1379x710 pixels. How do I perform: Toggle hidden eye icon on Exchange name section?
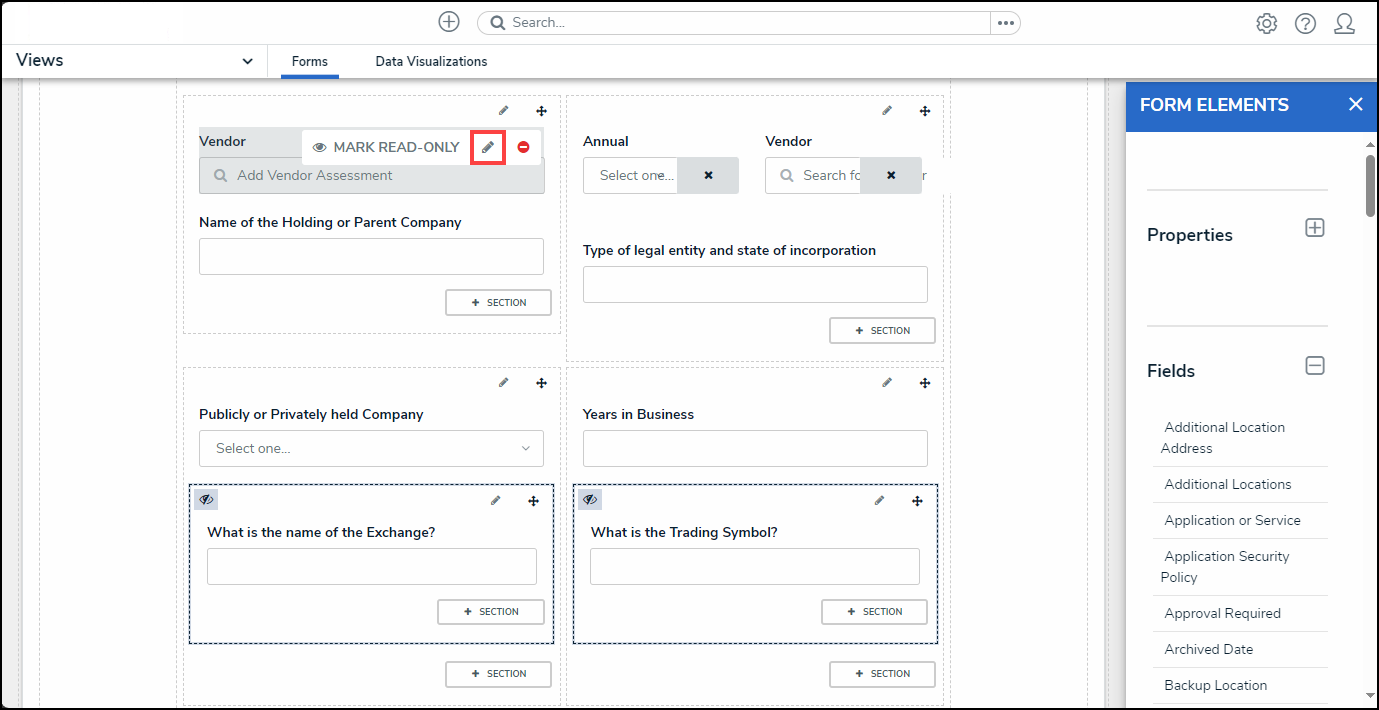(x=206, y=499)
